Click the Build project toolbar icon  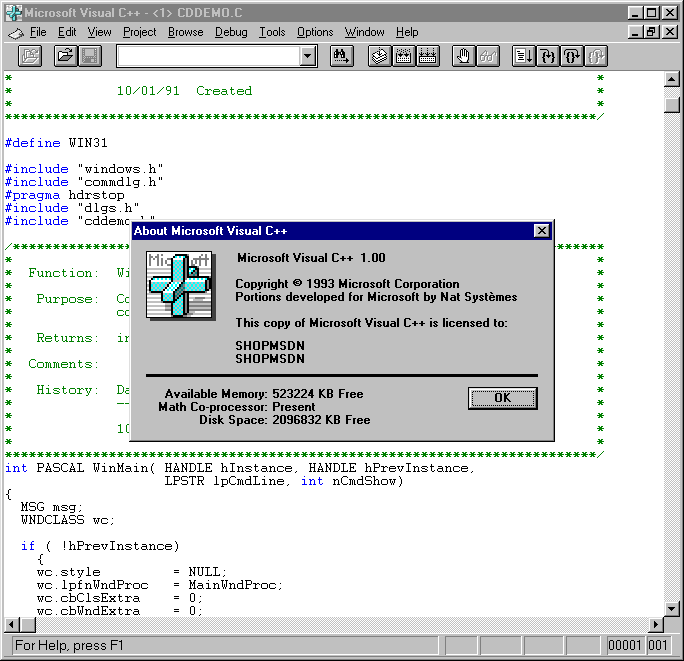point(404,56)
